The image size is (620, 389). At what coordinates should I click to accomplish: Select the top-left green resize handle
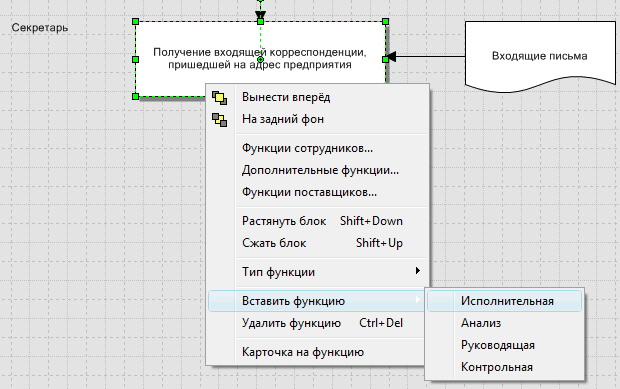[136, 21]
